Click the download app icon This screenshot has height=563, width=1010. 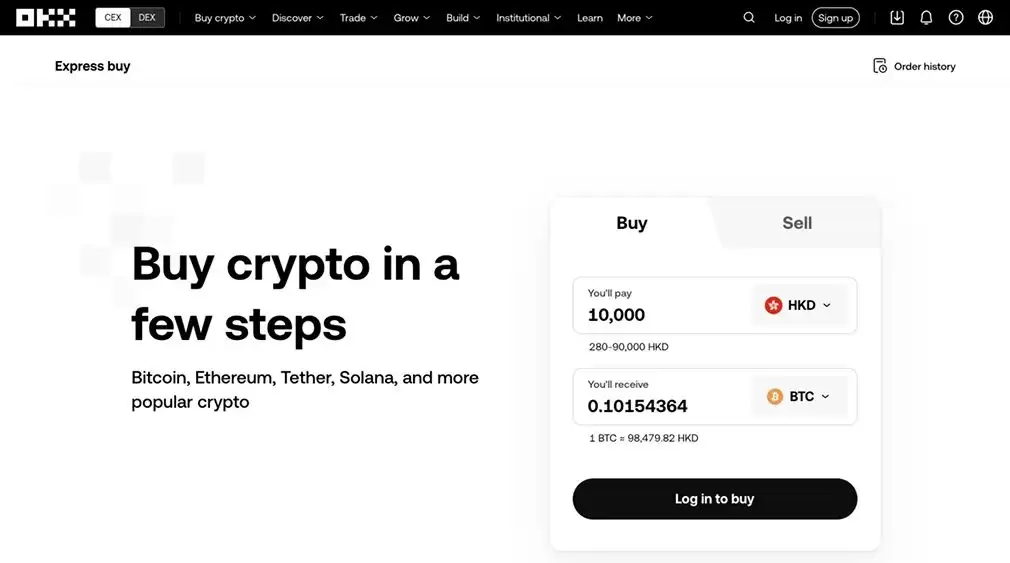897,17
